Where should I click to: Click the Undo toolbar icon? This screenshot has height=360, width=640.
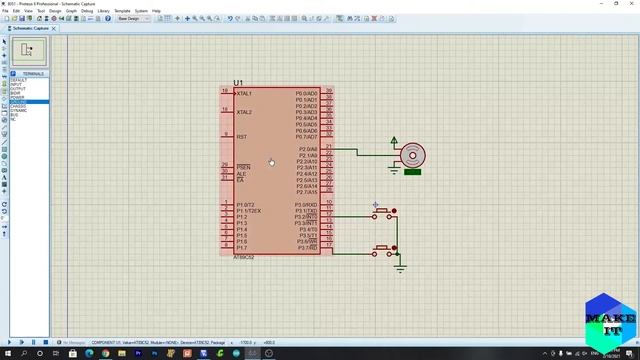click(x=230, y=19)
